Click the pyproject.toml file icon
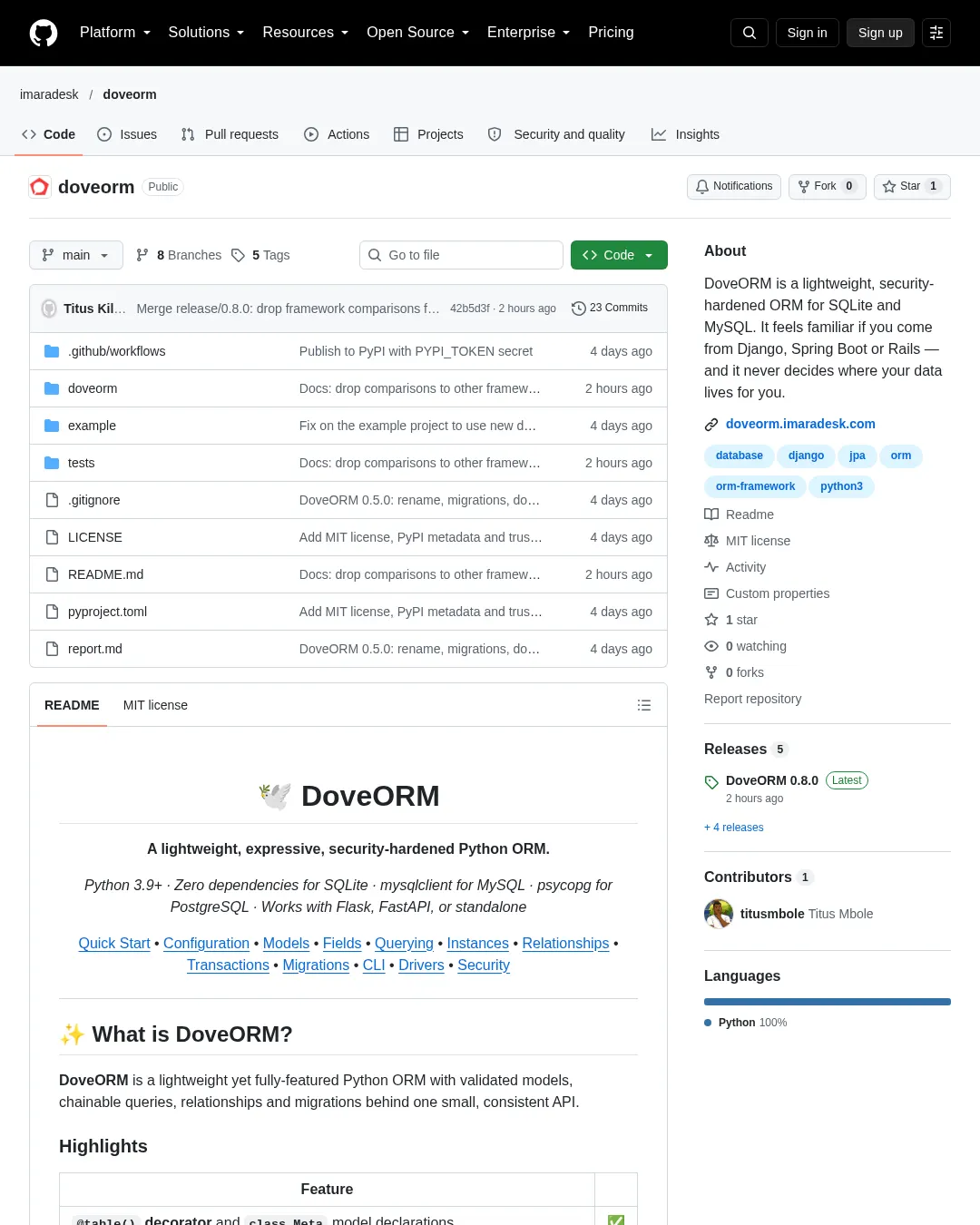The width and height of the screenshot is (980, 1225). click(x=52, y=612)
